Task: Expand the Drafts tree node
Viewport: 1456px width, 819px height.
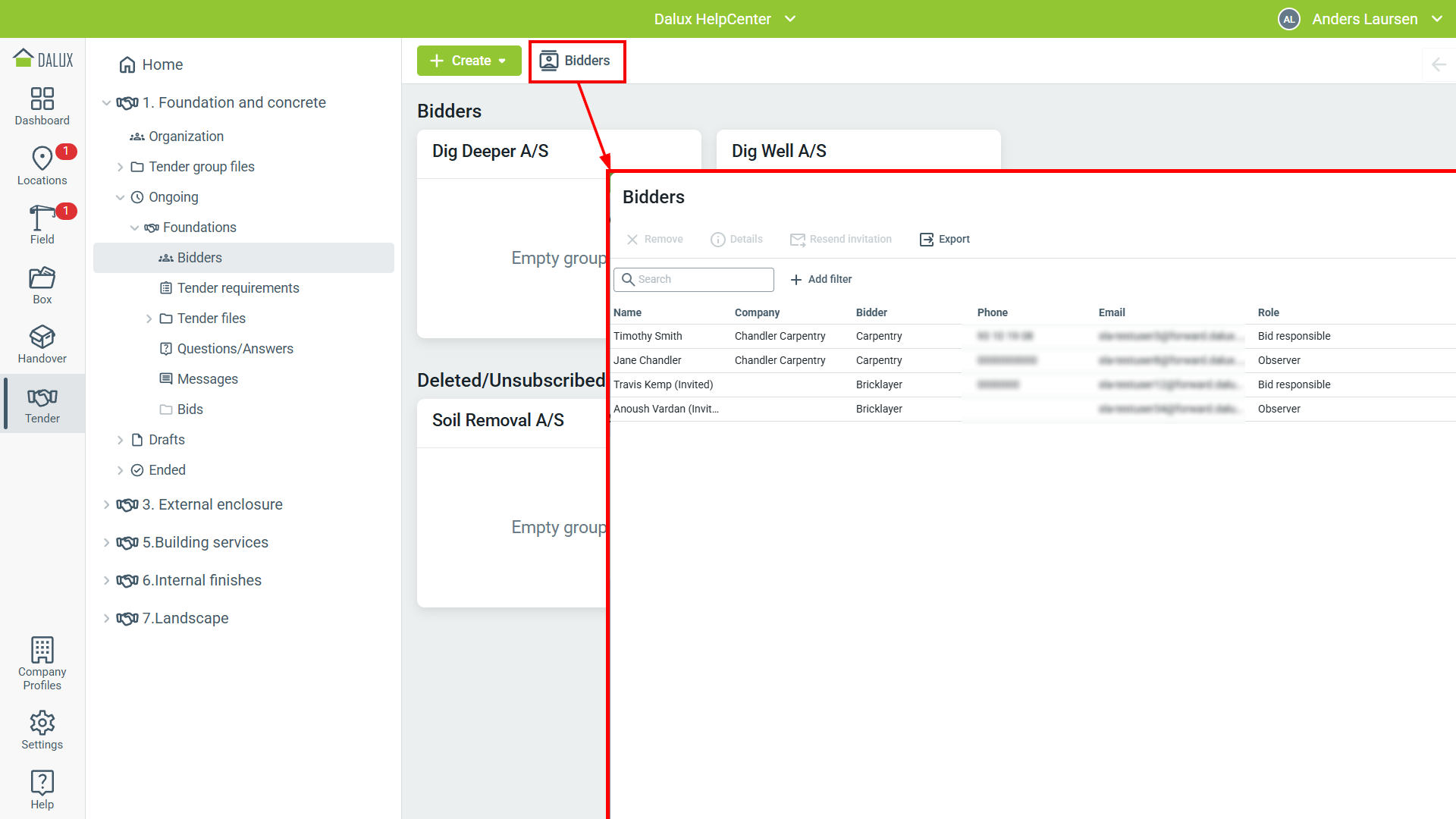Action: click(x=120, y=440)
